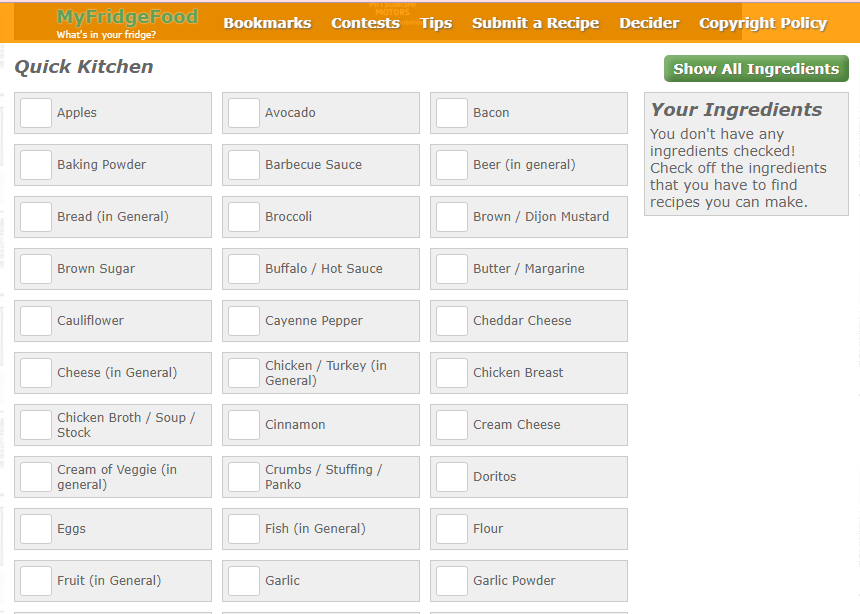This screenshot has width=860, height=614.
Task: Go to the Contests page
Action: coord(365,23)
